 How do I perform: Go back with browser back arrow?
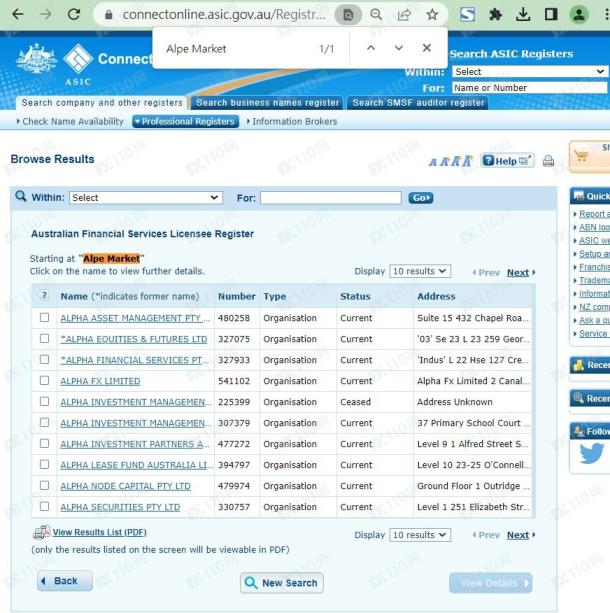tap(18, 15)
